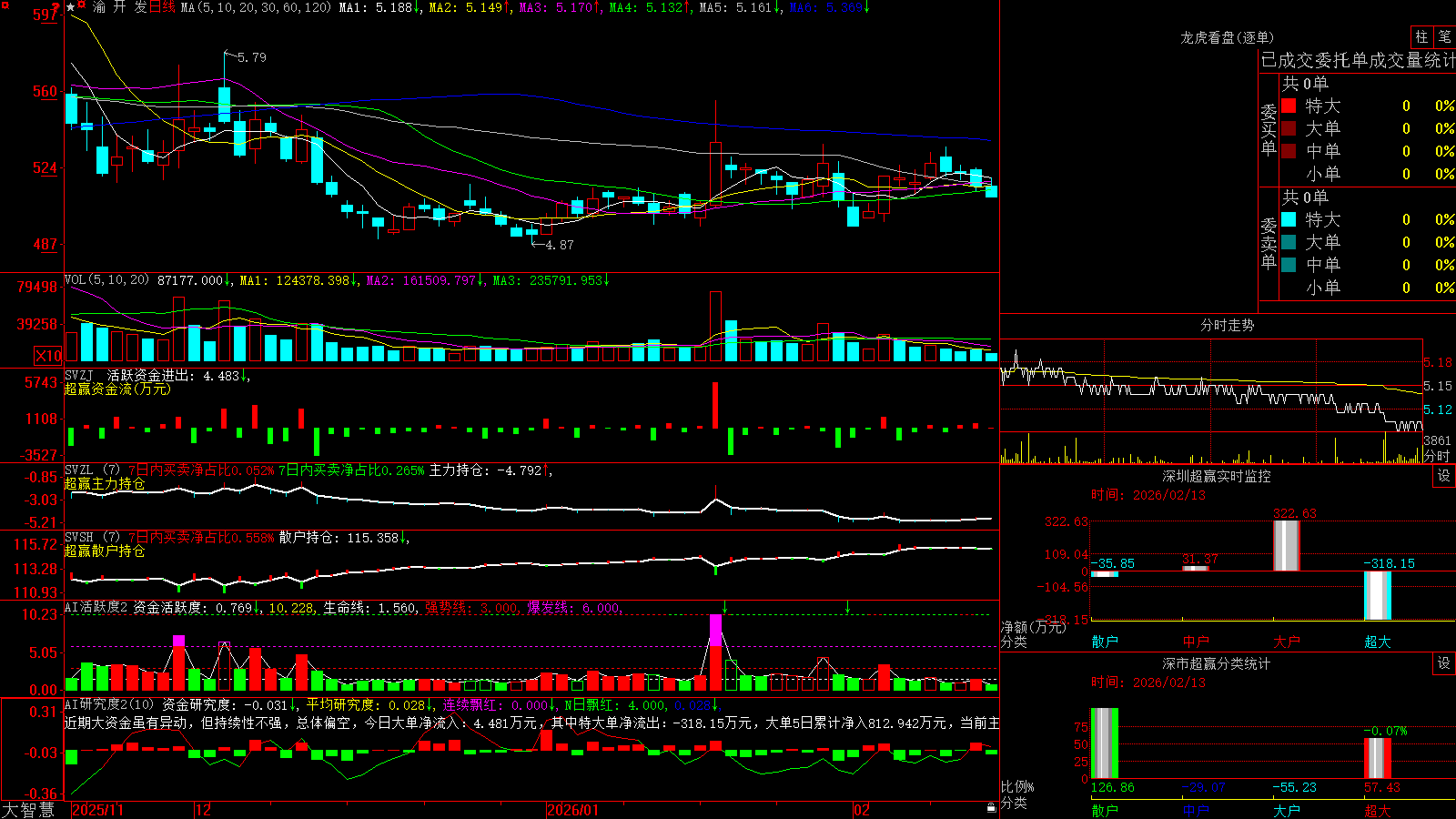This screenshot has width=1456, height=819.
Task: Click the white star favorite icon
Action: coord(71,7)
